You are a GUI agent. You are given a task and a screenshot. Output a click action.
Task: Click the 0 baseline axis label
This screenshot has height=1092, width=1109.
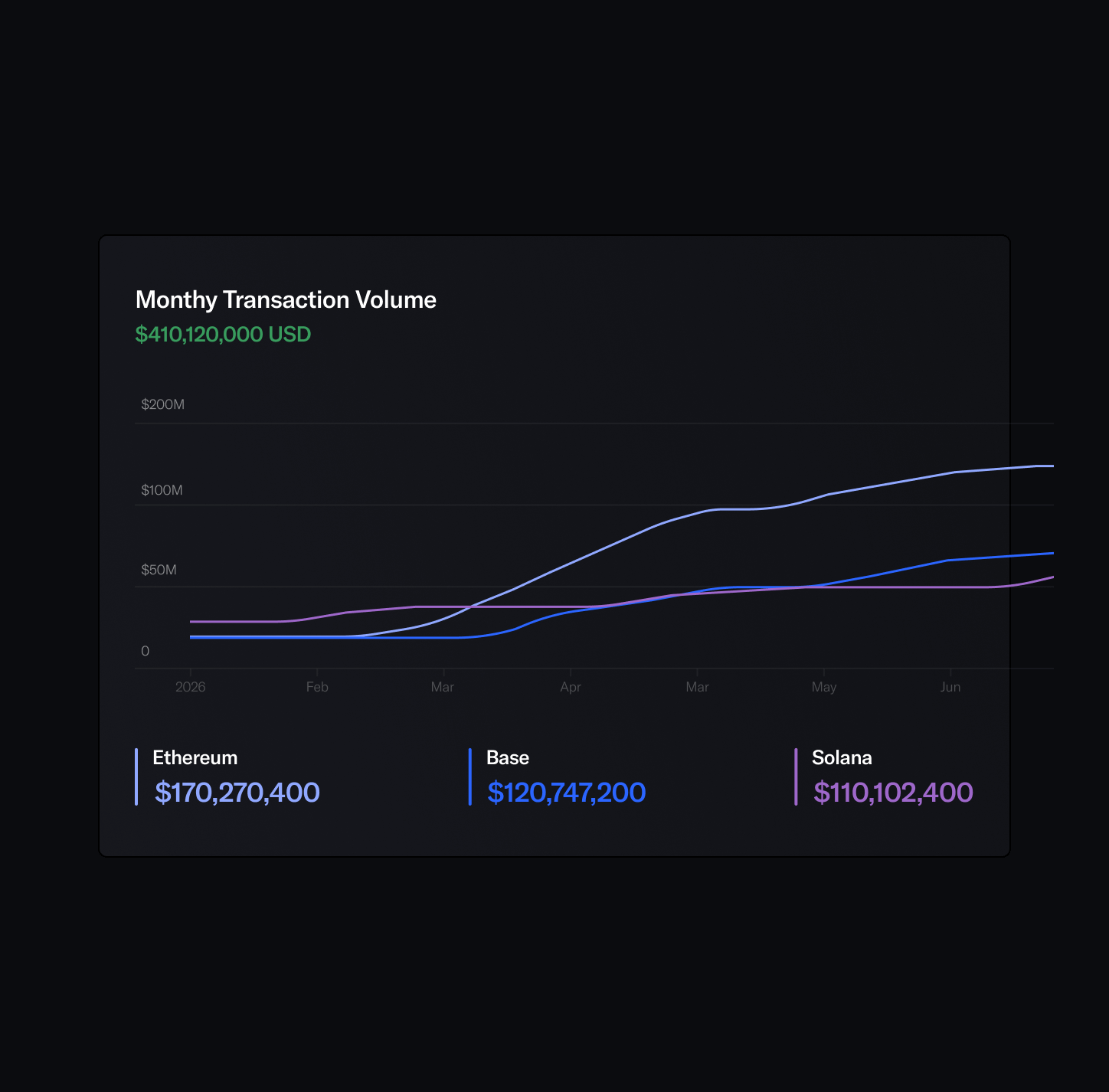[146, 651]
